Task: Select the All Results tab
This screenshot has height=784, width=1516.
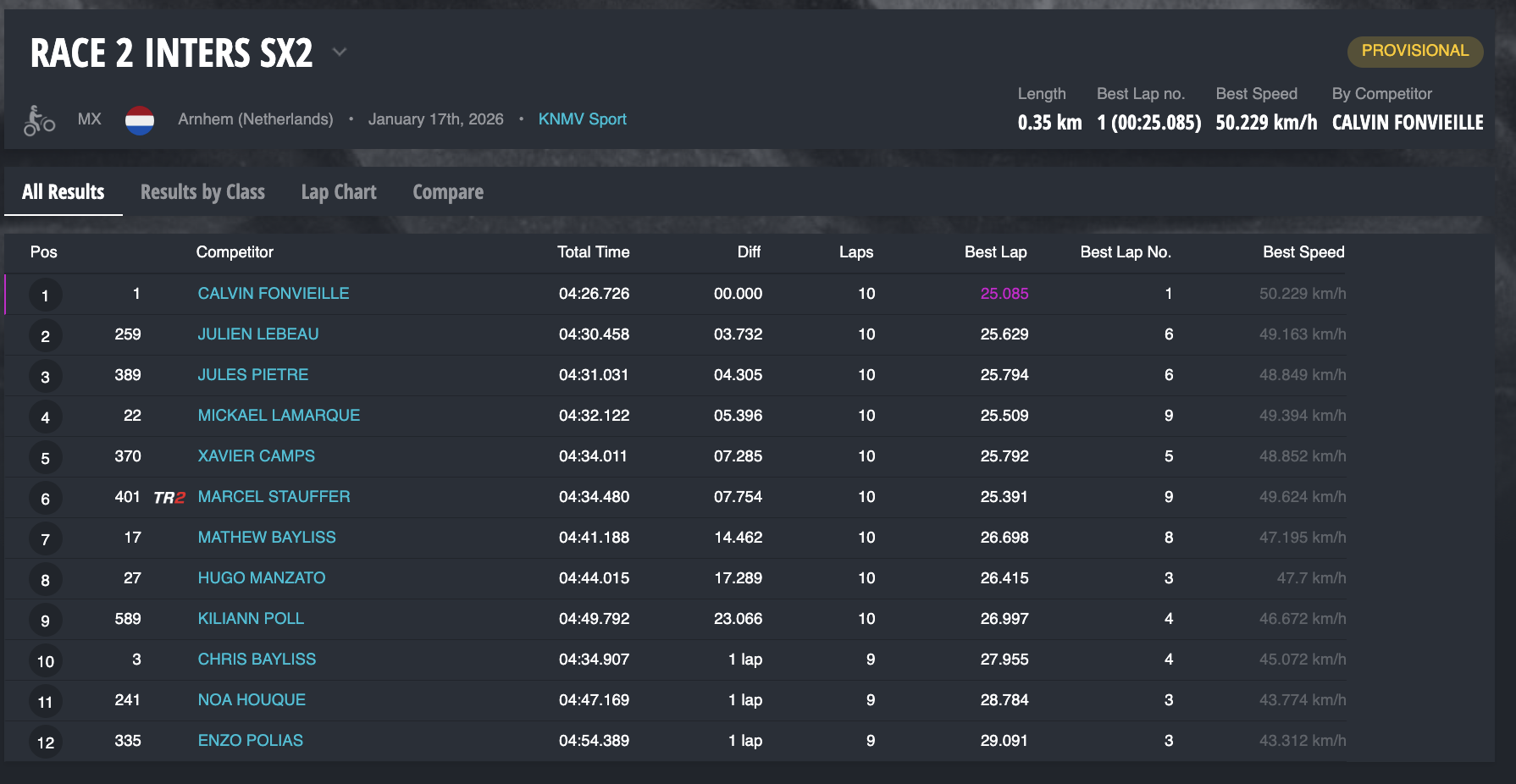Action: 64,192
